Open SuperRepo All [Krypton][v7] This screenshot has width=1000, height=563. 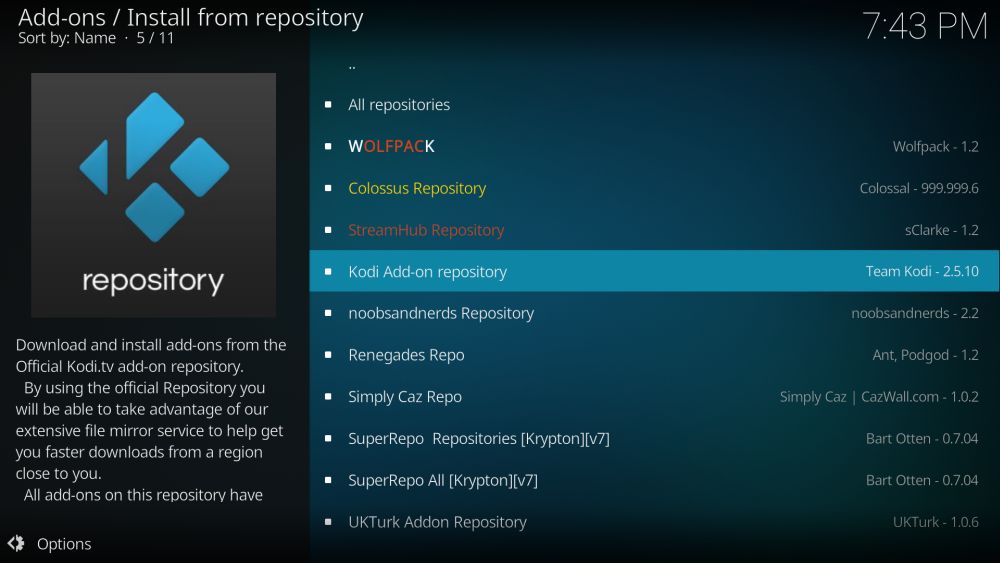click(443, 480)
